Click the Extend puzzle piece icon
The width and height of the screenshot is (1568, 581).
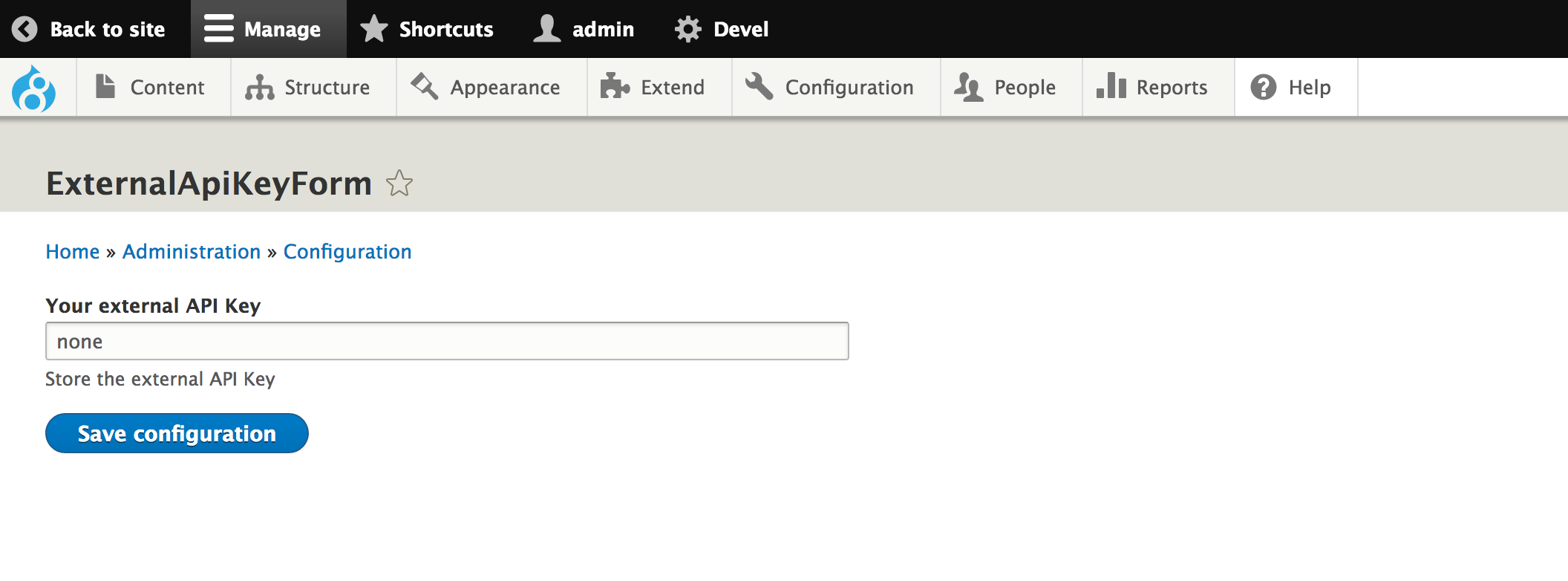pyautogui.click(x=615, y=86)
